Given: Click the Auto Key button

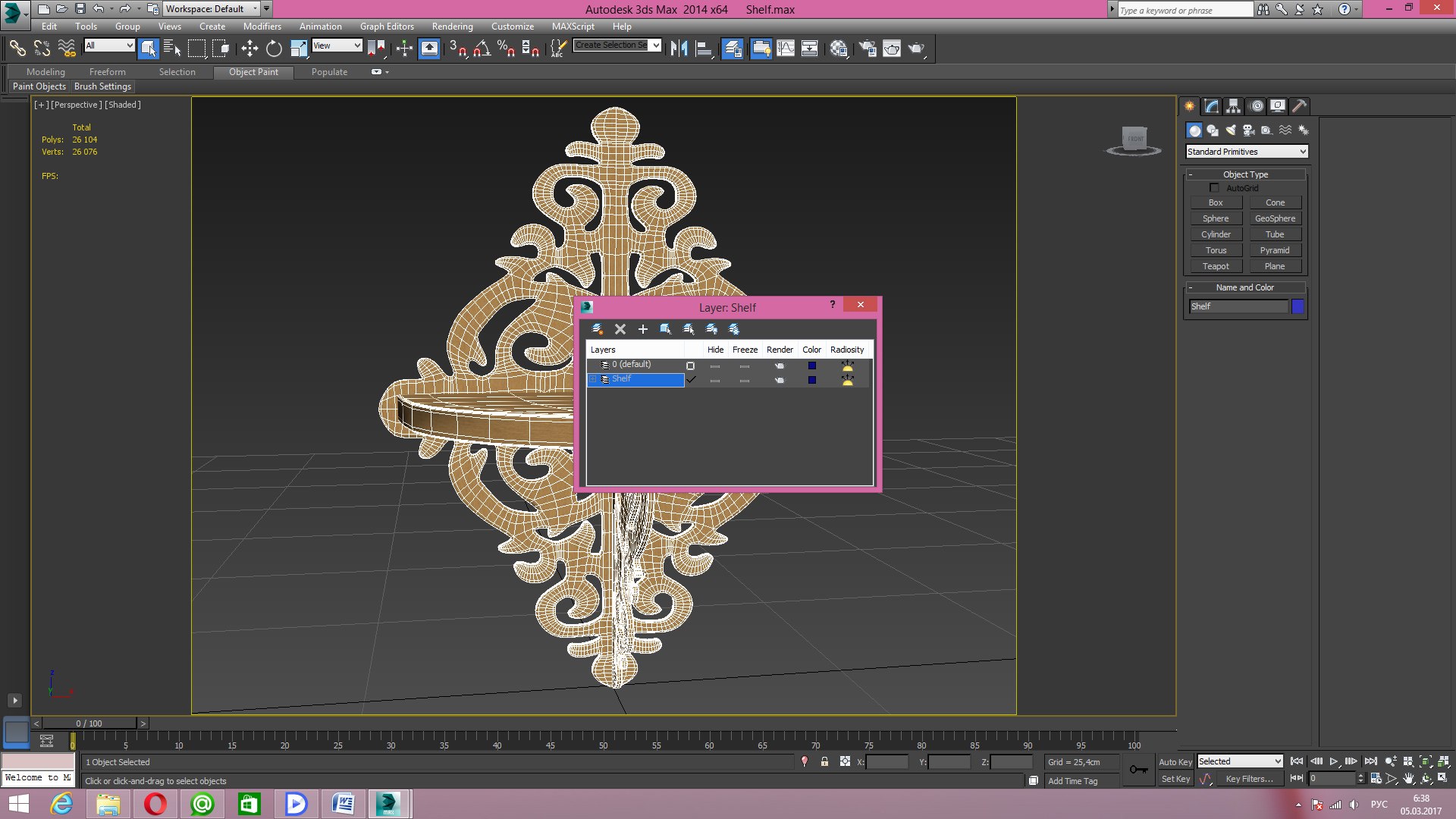Looking at the screenshot, I should click(x=1175, y=762).
